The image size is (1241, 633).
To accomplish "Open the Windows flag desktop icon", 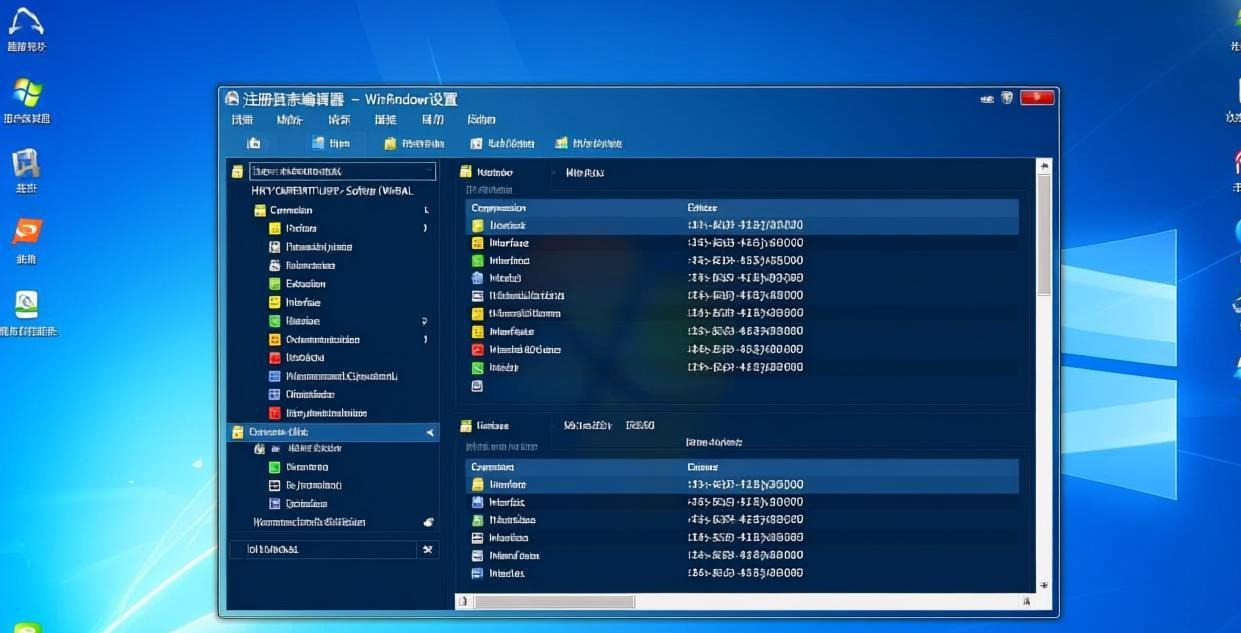I will pos(27,93).
